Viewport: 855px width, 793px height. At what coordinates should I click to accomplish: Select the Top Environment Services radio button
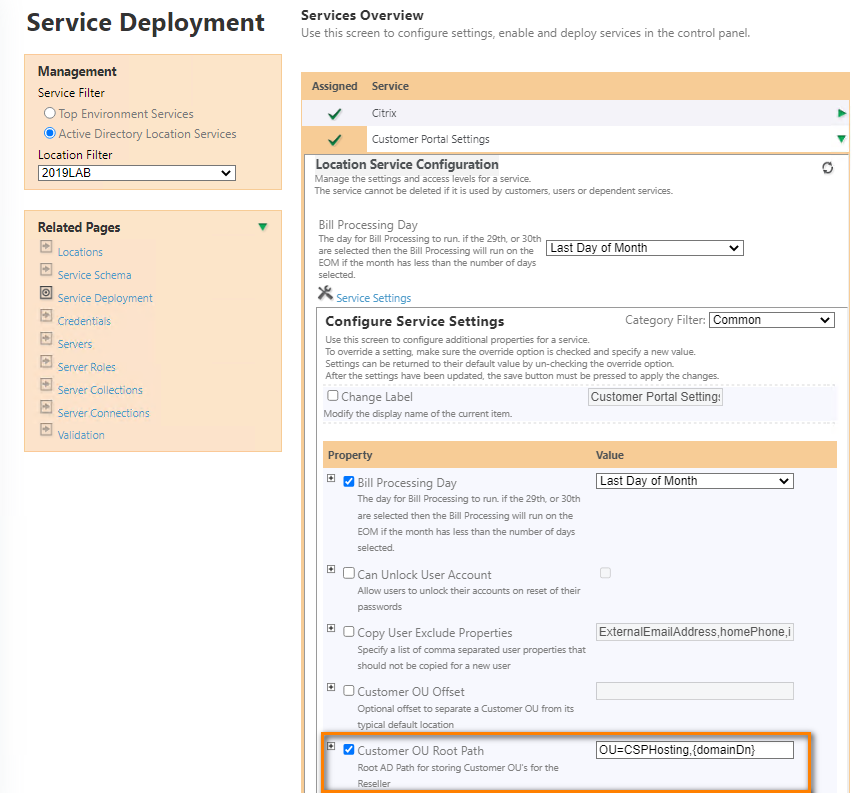tap(50, 114)
